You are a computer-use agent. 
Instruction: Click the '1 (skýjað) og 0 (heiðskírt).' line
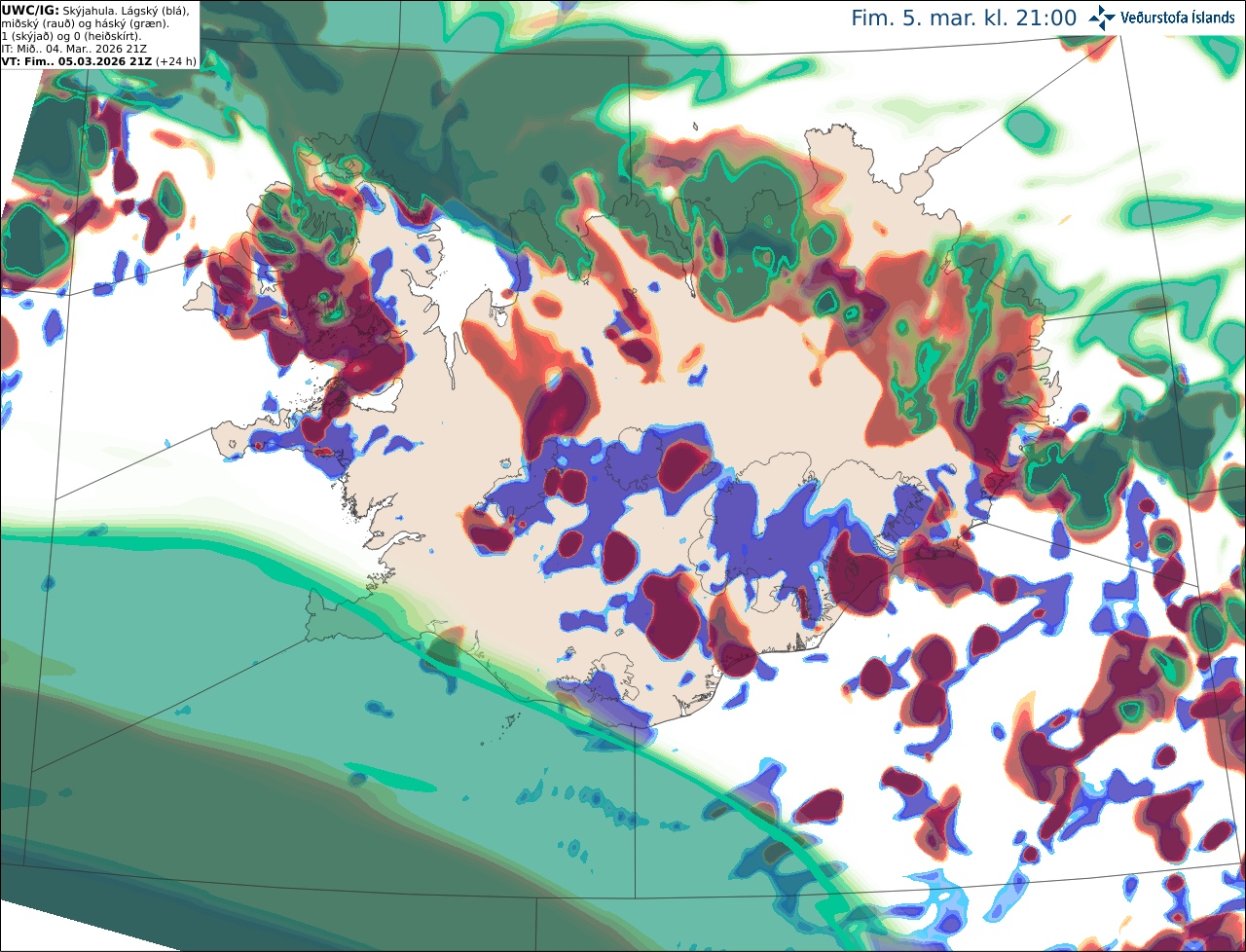pyautogui.click(x=71, y=35)
